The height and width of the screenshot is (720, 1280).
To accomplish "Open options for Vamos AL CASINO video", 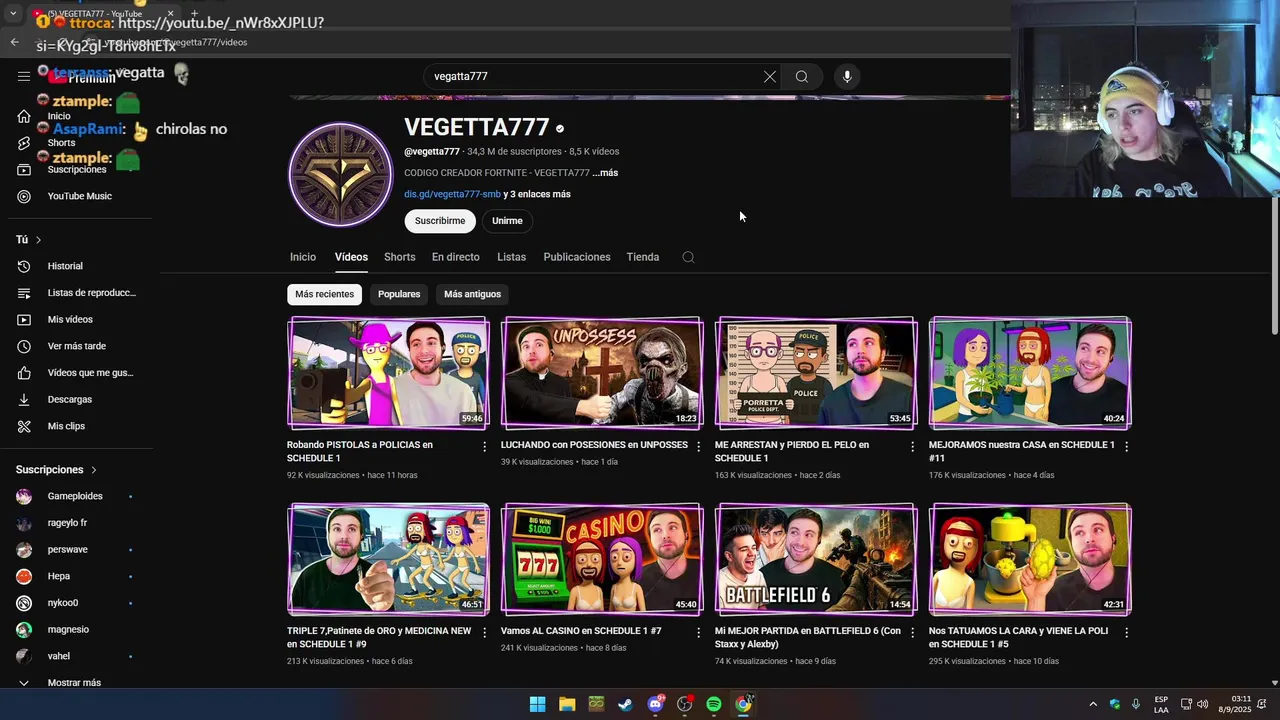I will coord(699,632).
